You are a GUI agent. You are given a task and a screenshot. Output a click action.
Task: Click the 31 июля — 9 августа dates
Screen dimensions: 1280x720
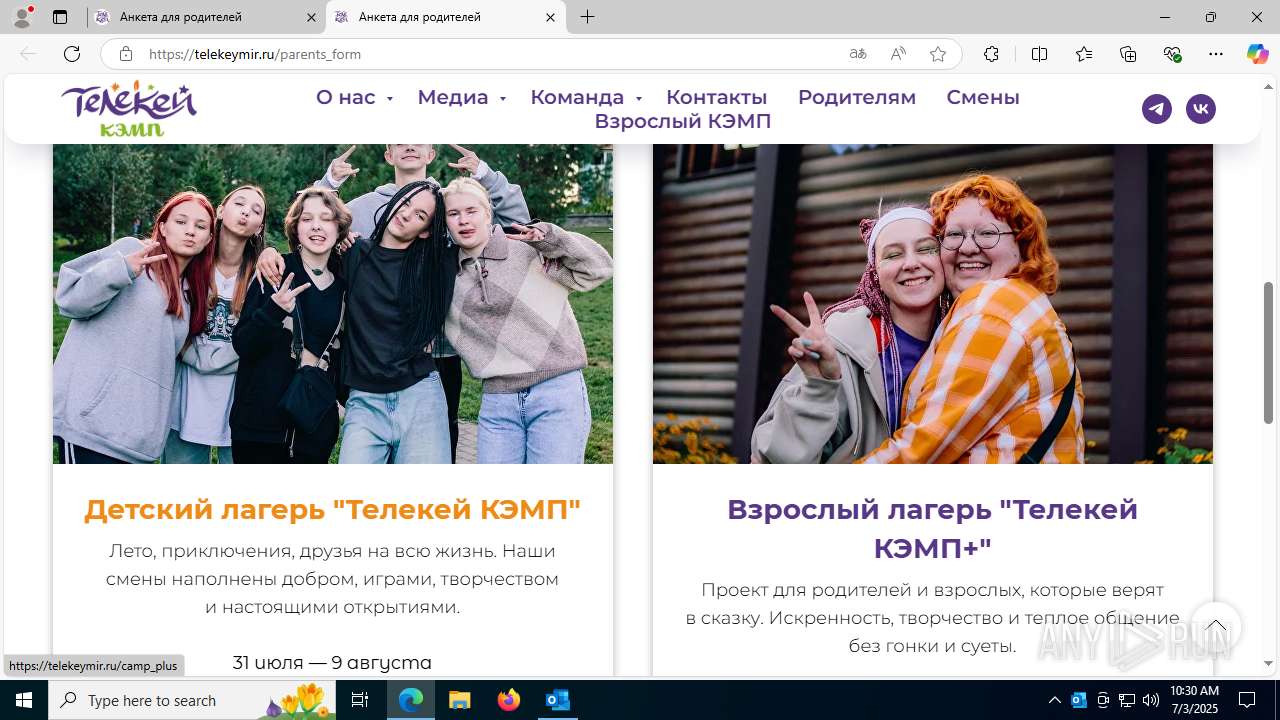coord(332,663)
